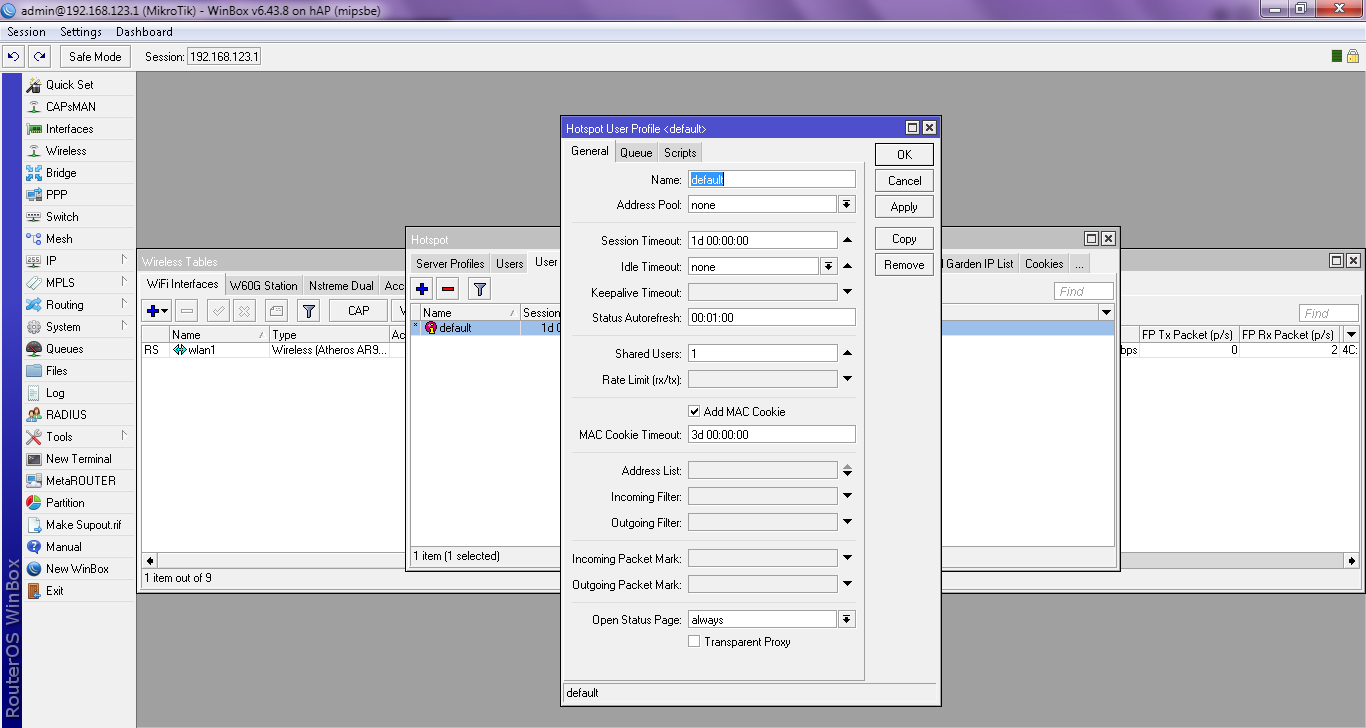Expand the Rate Limit (rx/tx) field

click(x=847, y=379)
